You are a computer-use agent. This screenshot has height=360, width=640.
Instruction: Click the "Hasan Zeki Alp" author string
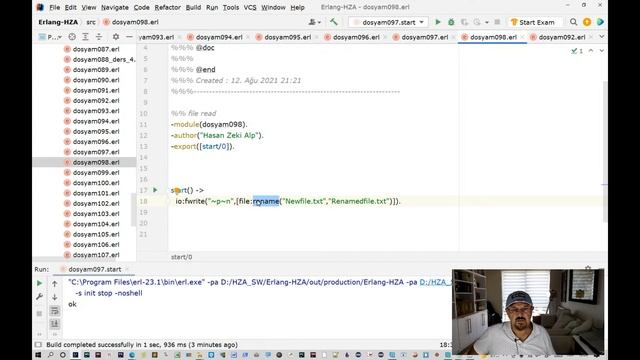pyautogui.click(x=229, y=135)
